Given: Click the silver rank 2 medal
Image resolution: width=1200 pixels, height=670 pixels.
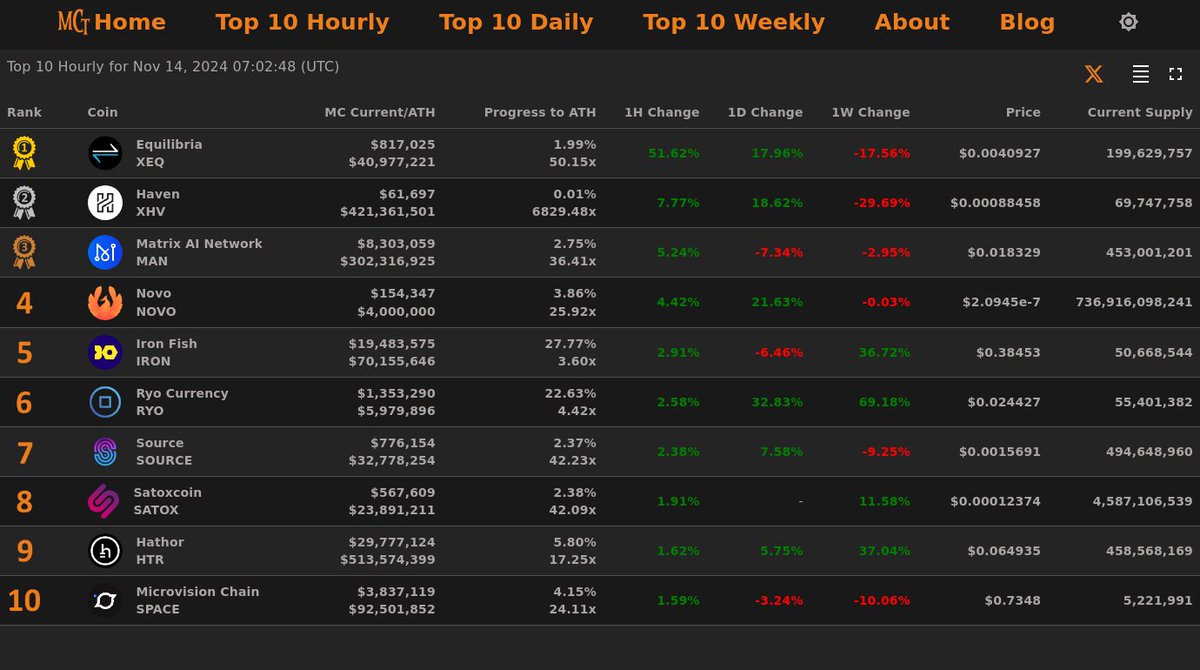Looking at the screenshot, I should coord(24,203).
